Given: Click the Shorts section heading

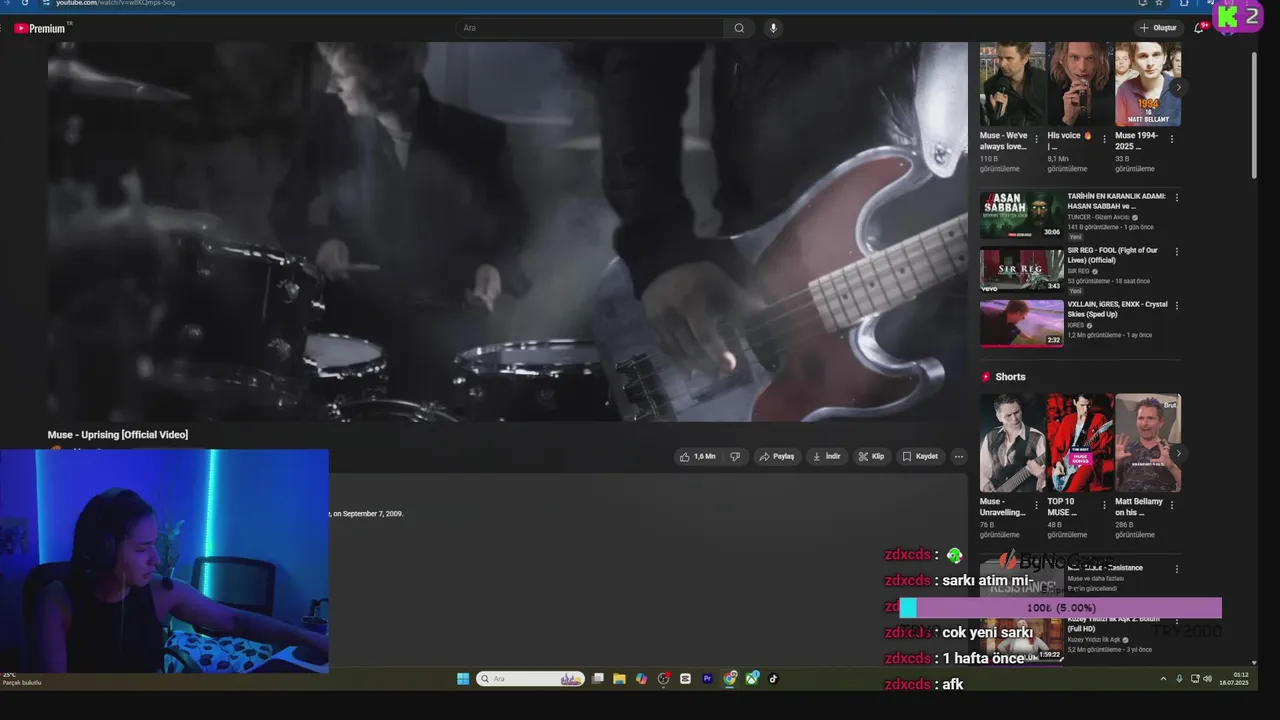Looking at the screenshot, I should [x=1010, y=377].
